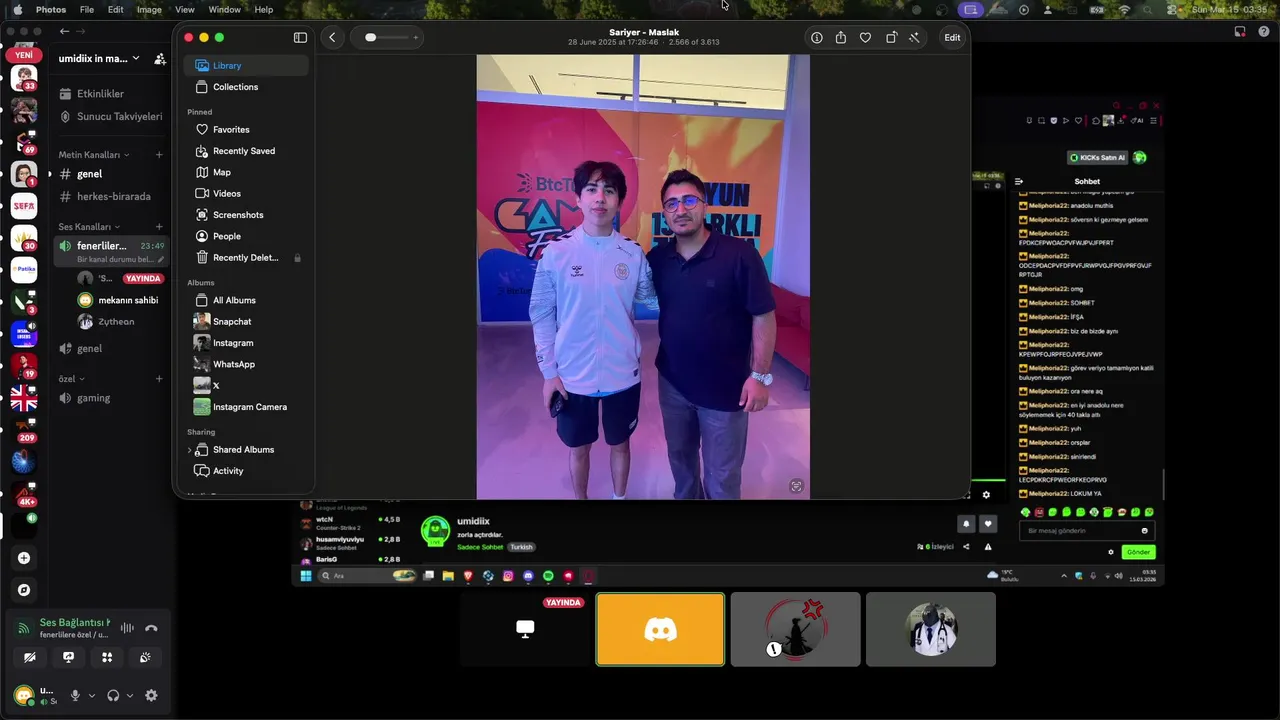Add a server in Discord
Screen dimensions: 1280x720
click(x=24, y=558)
